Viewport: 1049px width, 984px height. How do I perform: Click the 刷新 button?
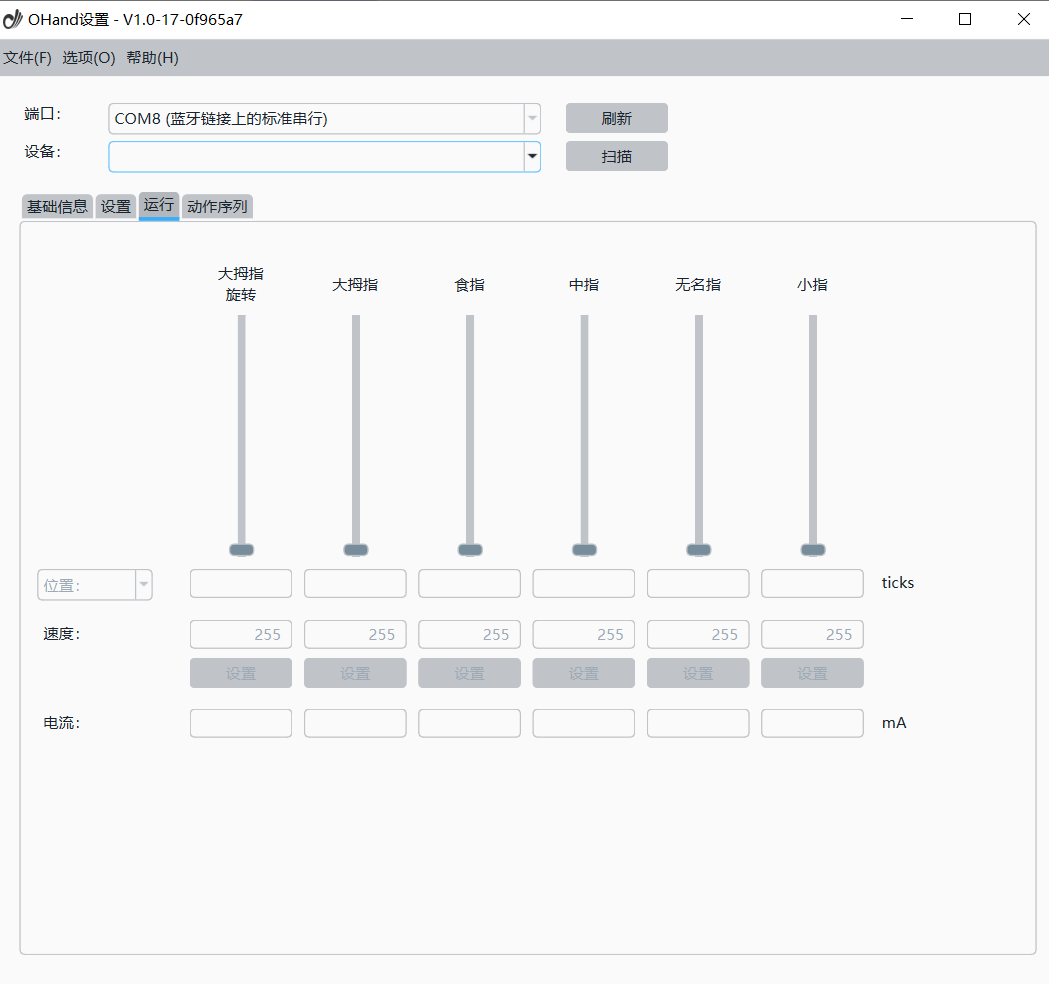point(616,118)
